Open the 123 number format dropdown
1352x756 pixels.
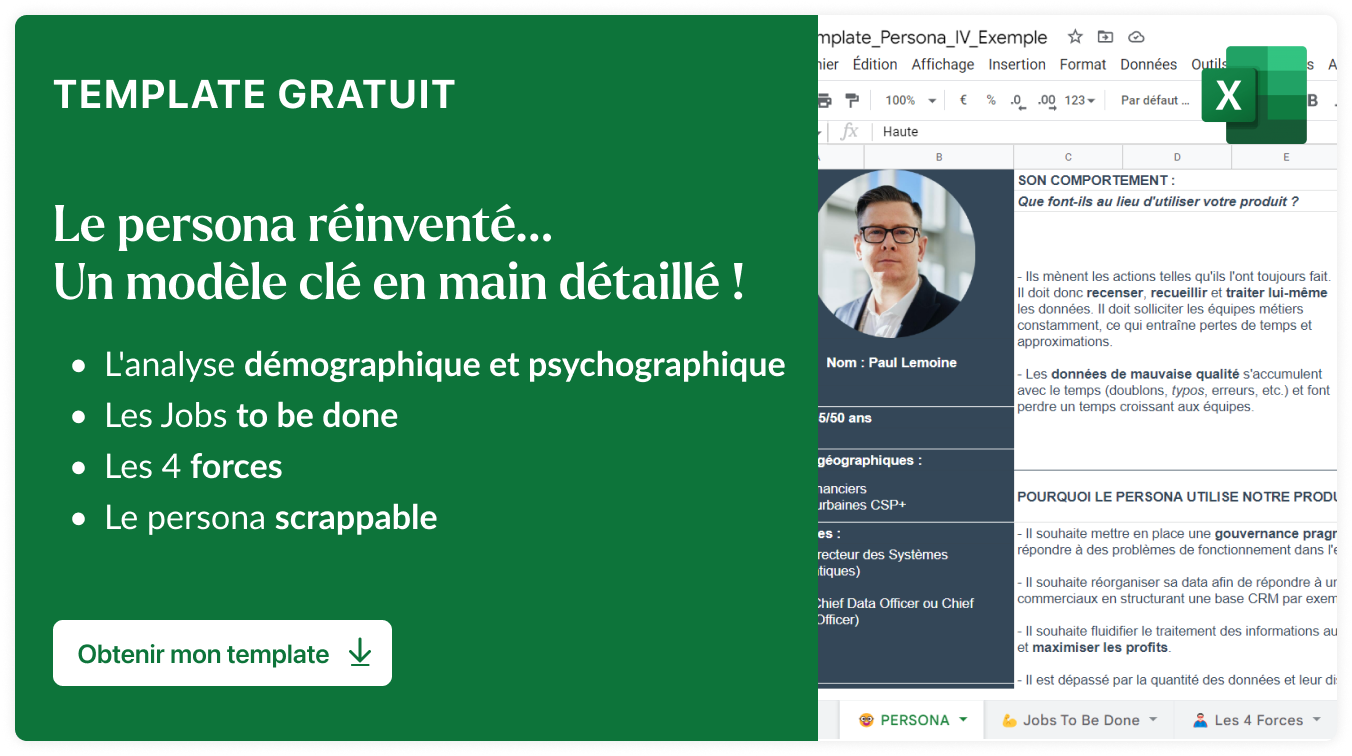tap(1079, 100)
